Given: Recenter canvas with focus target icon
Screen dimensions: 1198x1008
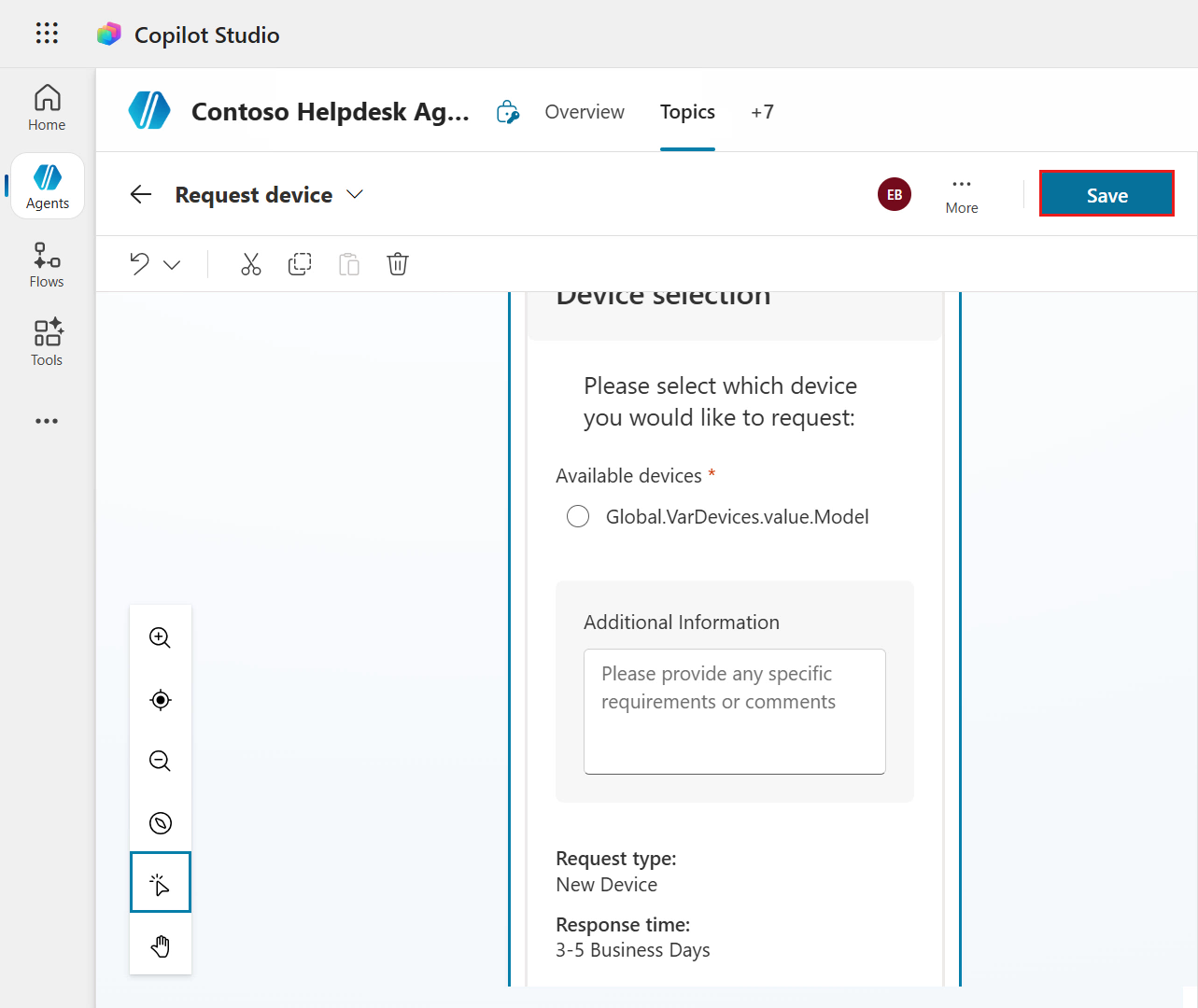Looking at the screenshot, I should click(x=161, y=700).
